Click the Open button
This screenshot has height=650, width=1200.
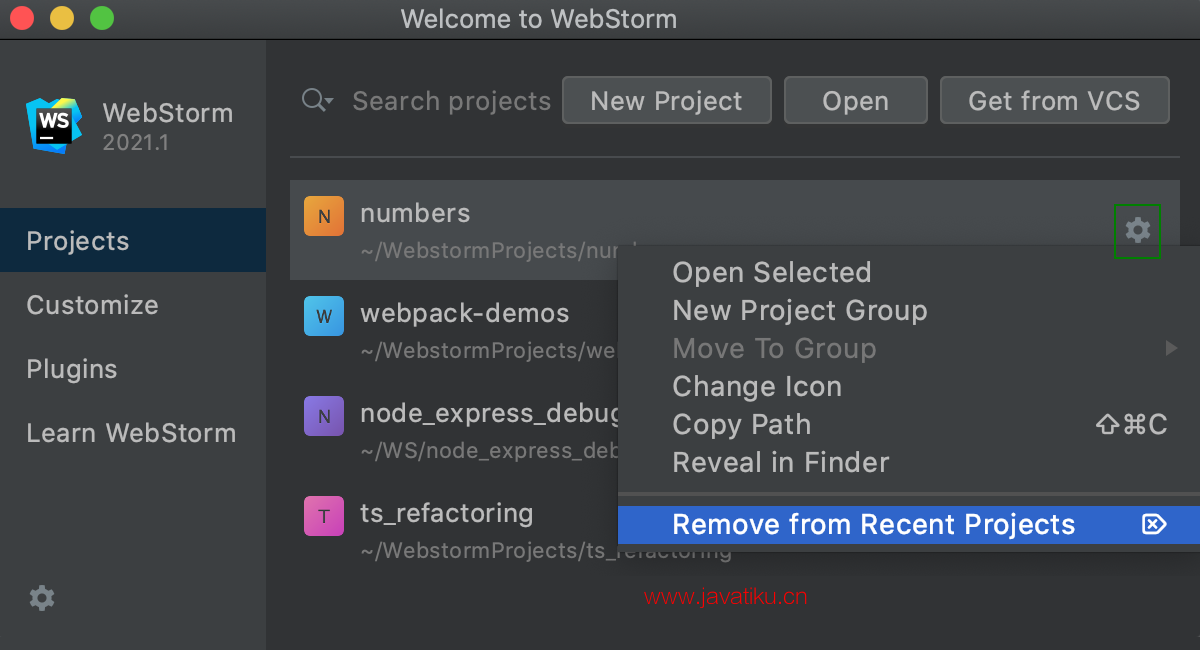(856, 100)
